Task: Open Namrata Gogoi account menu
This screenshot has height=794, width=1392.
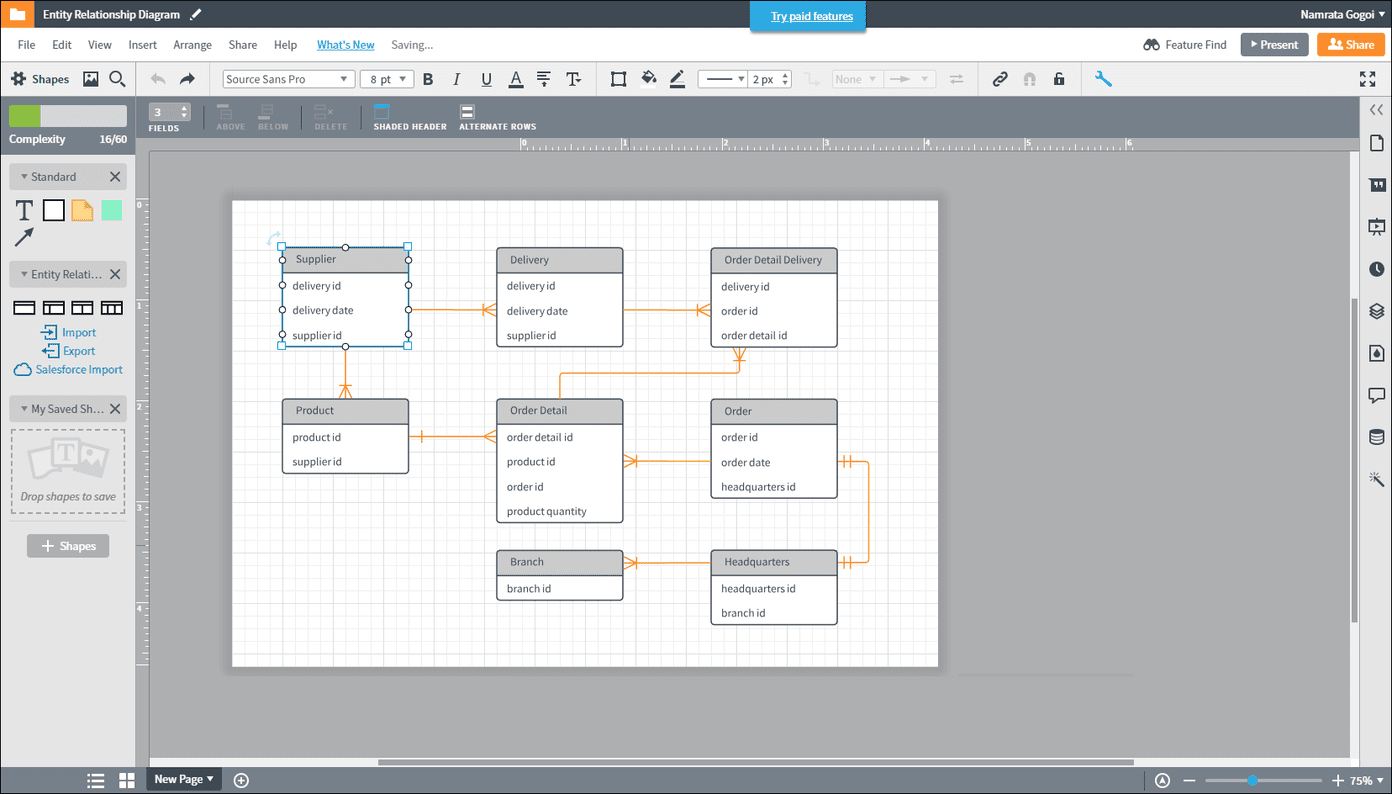Action: point(1342,15)
